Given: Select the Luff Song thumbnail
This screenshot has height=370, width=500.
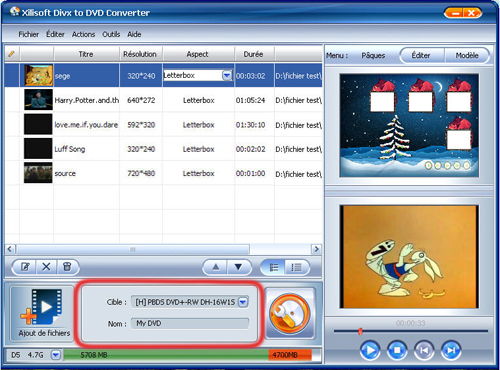Looking at the screenshot, I should click(x=38, y=148).
